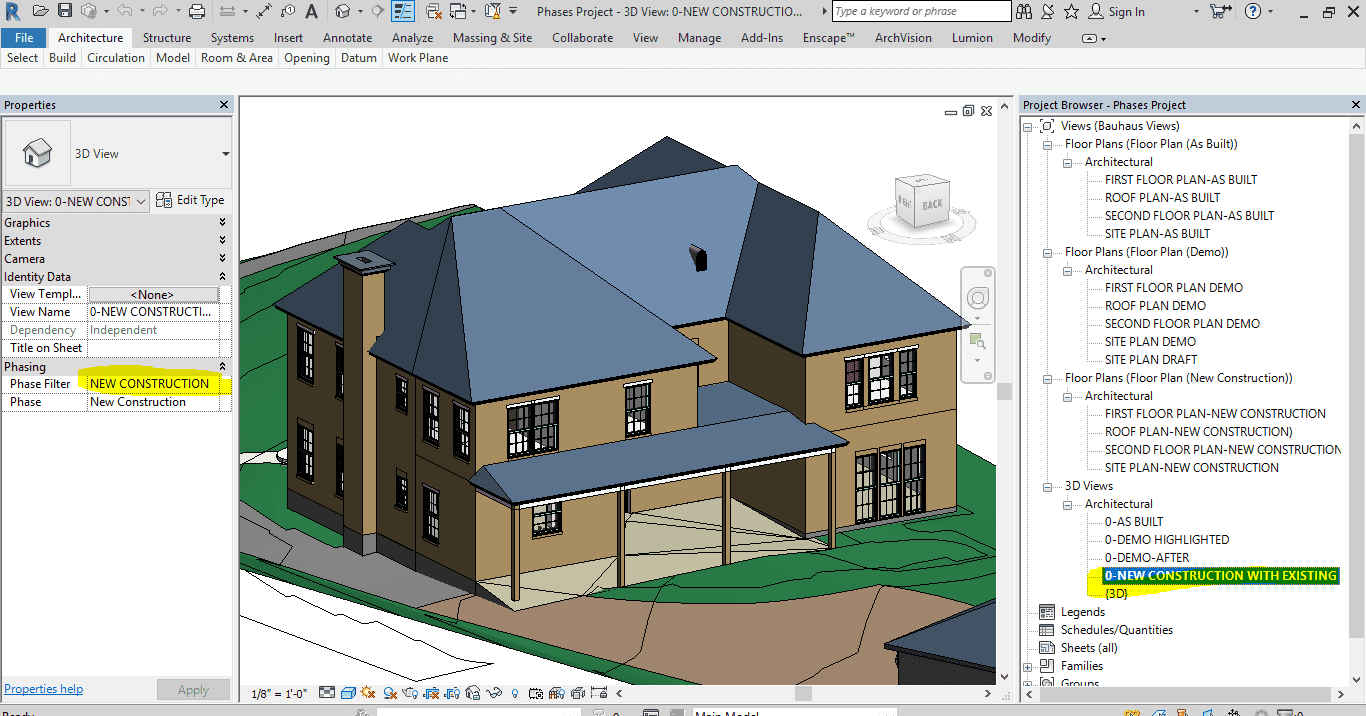Open the Properties help link
1366x716 pixels.
pos(44,689)
